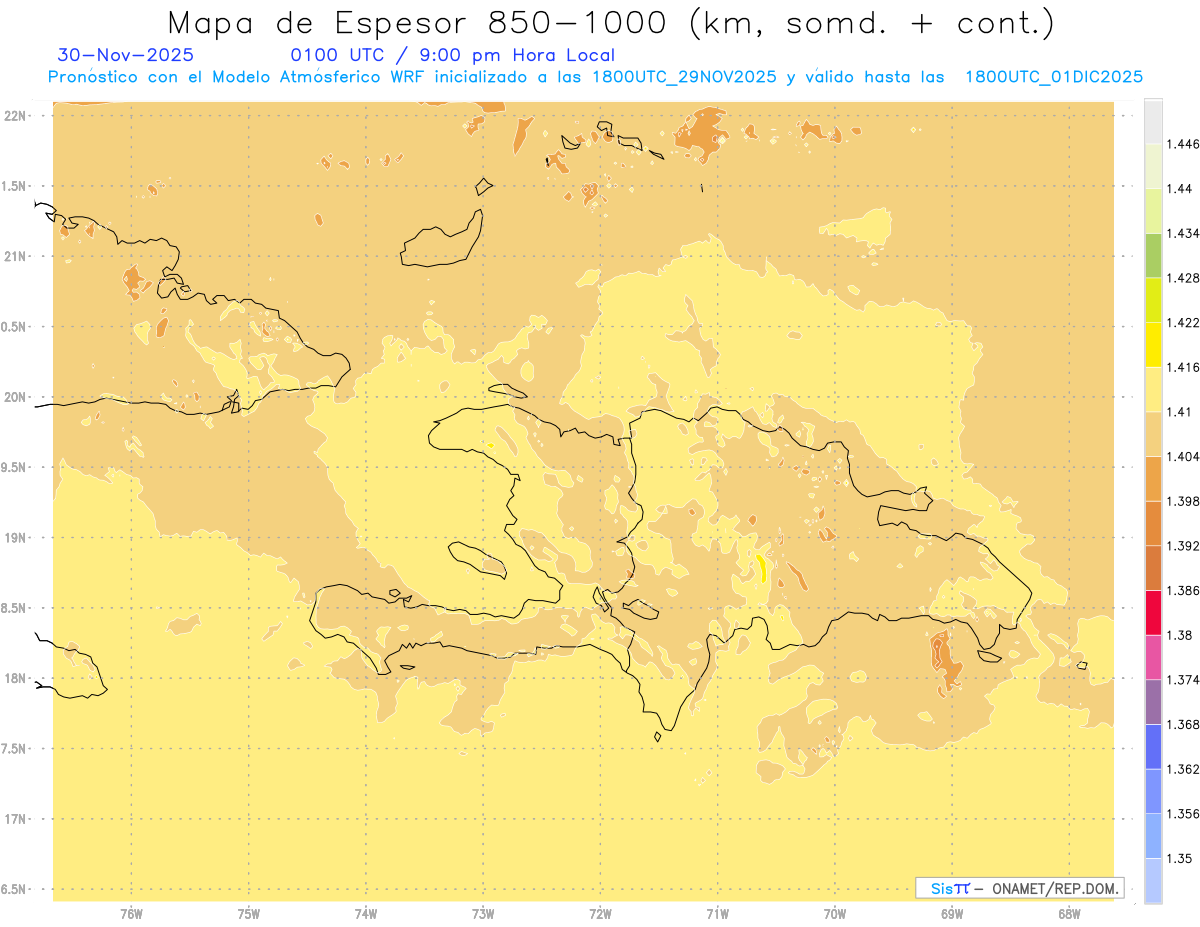Click the '1.392' color bar value
Viewport: 1200px width, 927px height.
tap(1183, 546)
